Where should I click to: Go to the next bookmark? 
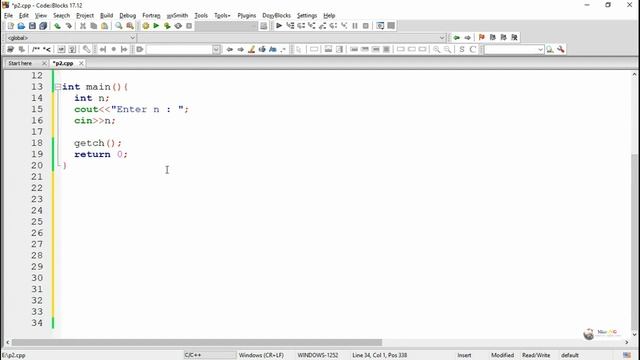[x=504, y=38]
